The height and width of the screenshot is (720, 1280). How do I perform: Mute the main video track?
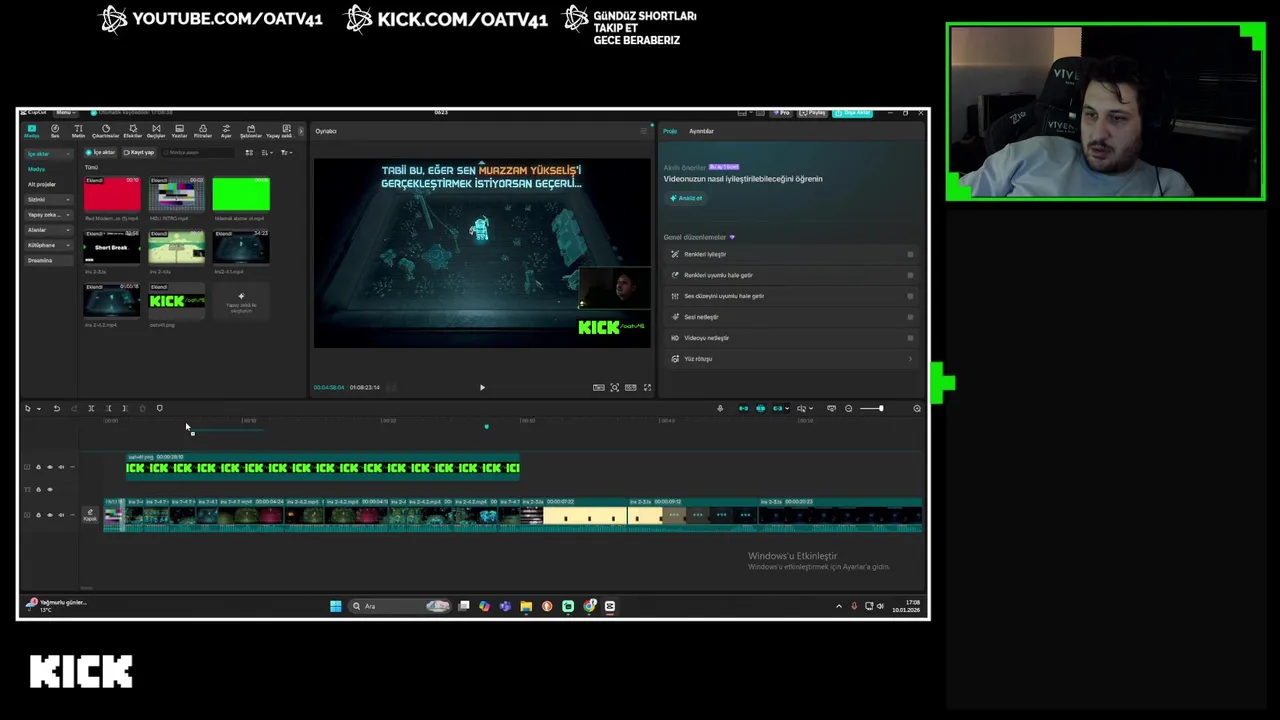pyautogui.click(x=61, y=515)
